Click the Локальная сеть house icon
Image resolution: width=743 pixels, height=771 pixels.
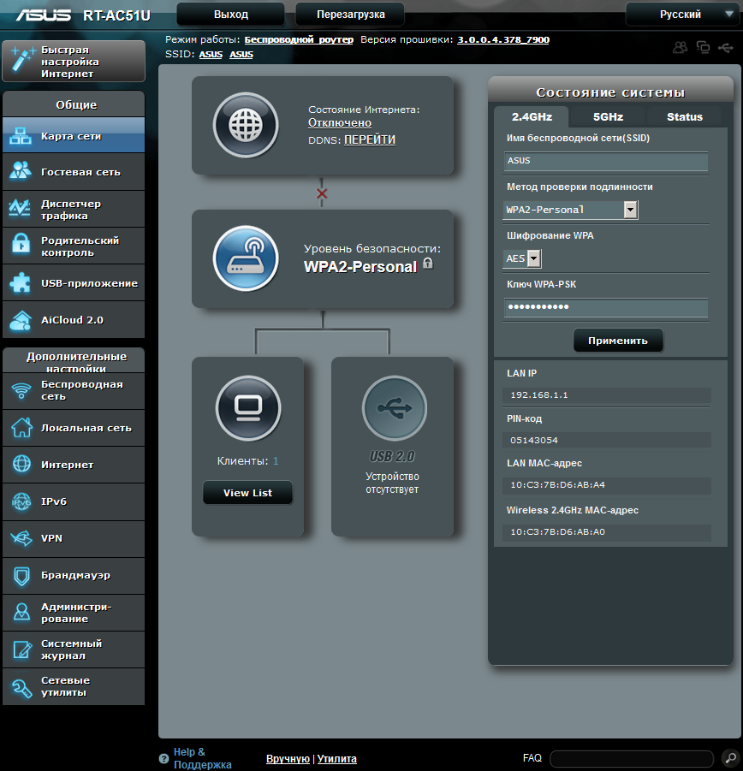(x=22, y=427)
